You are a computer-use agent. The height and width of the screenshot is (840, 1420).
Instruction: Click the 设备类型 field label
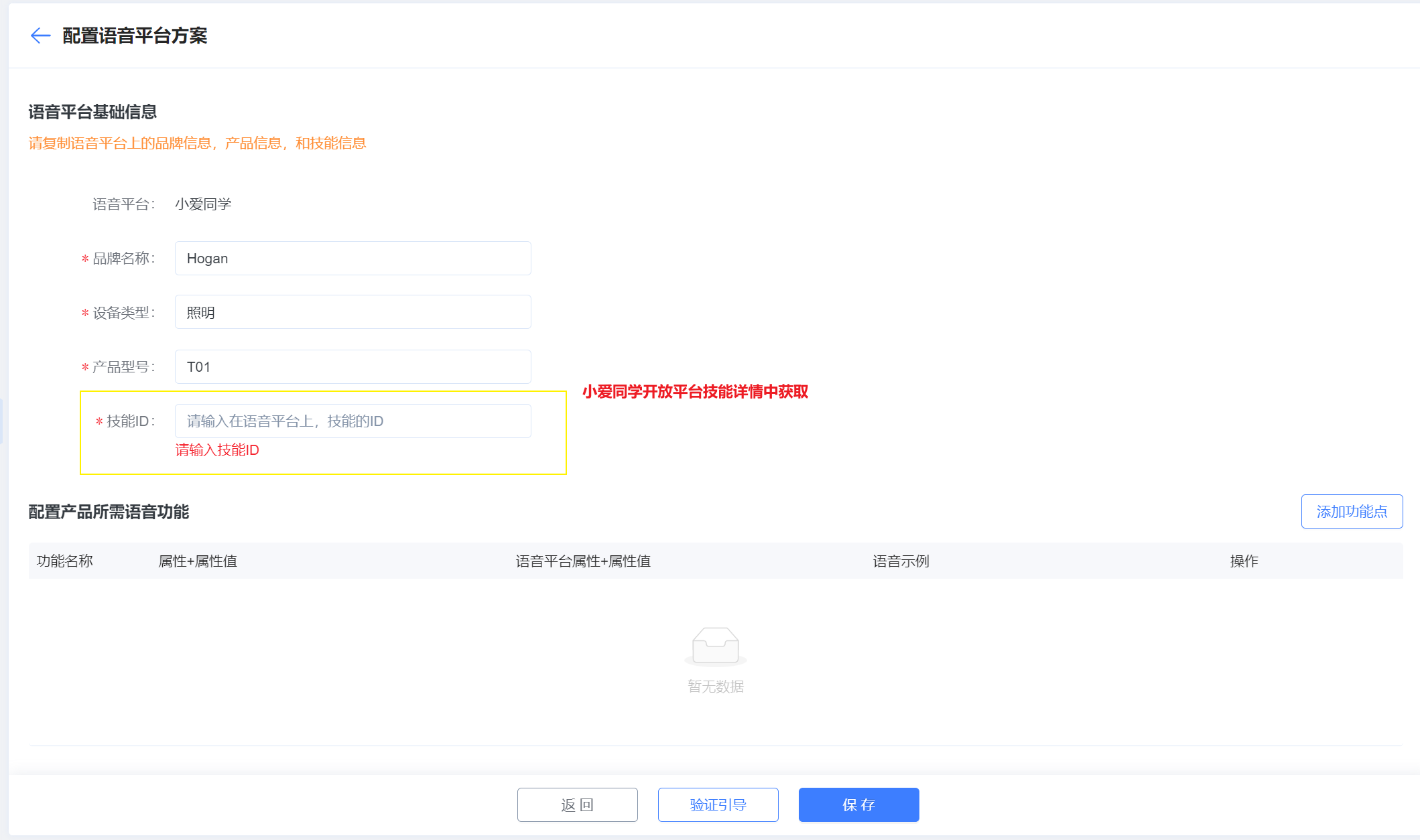click(x=123, y=313)
